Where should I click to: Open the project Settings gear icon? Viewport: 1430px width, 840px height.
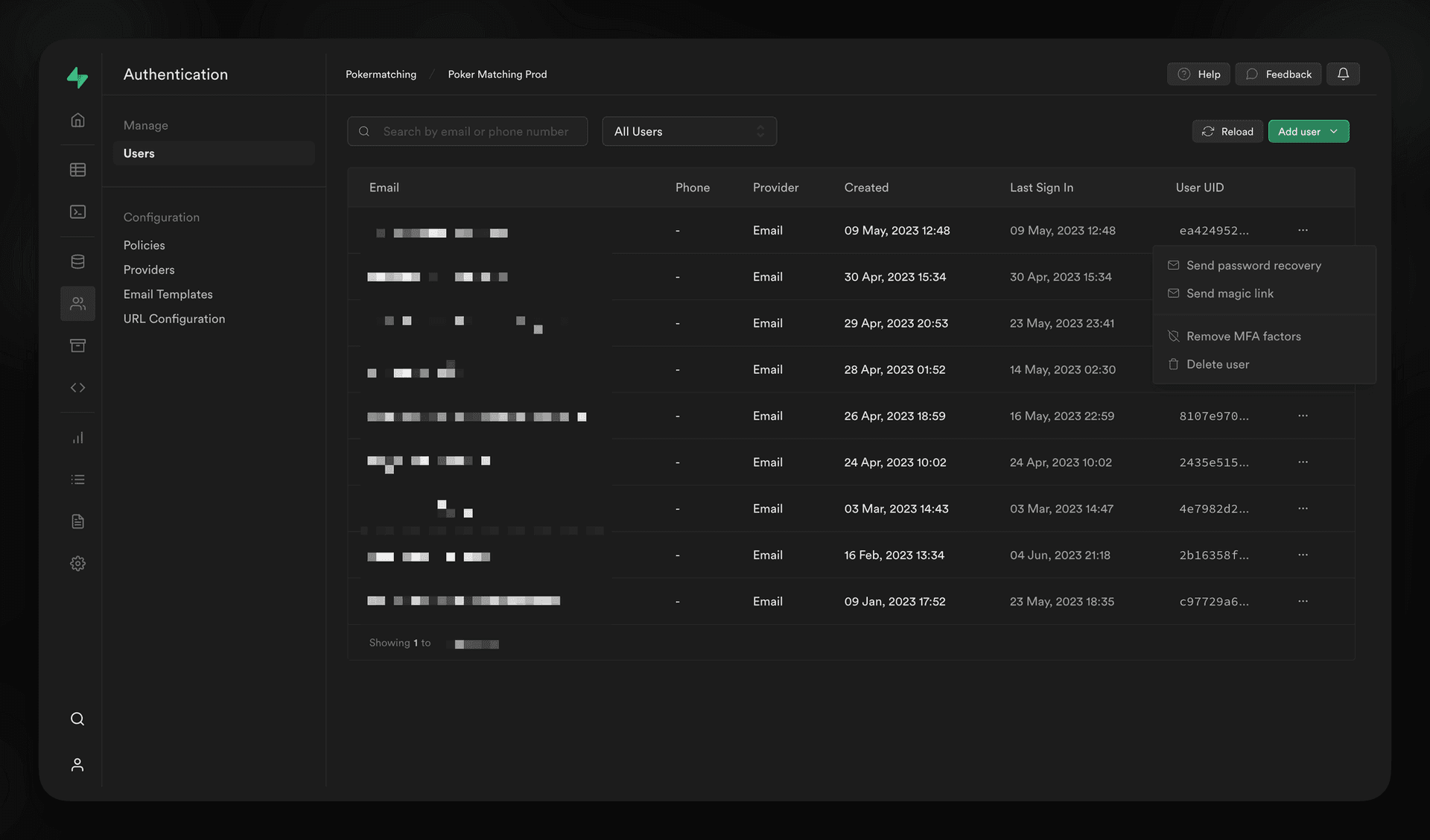click(77, 564)
